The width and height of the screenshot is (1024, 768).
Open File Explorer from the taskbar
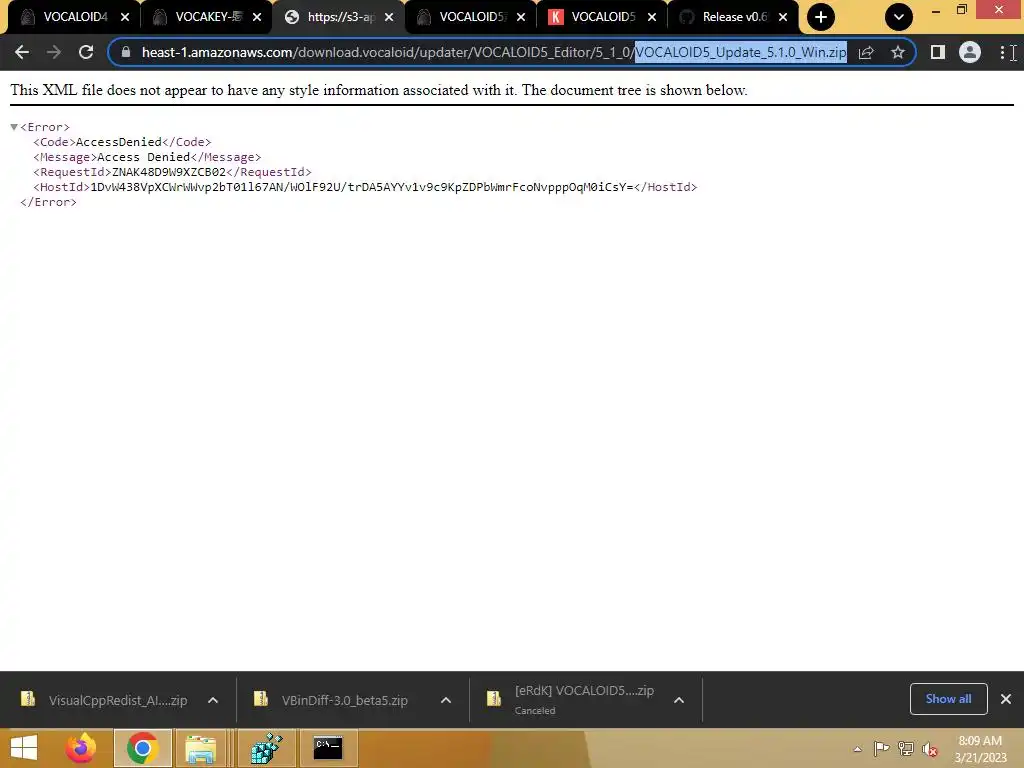click(200, 748)
